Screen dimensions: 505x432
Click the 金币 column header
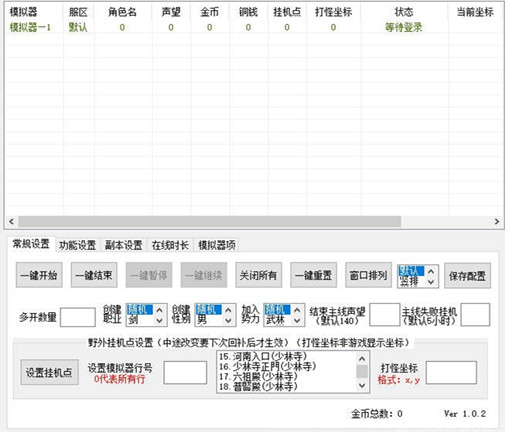tap(210, 12)
